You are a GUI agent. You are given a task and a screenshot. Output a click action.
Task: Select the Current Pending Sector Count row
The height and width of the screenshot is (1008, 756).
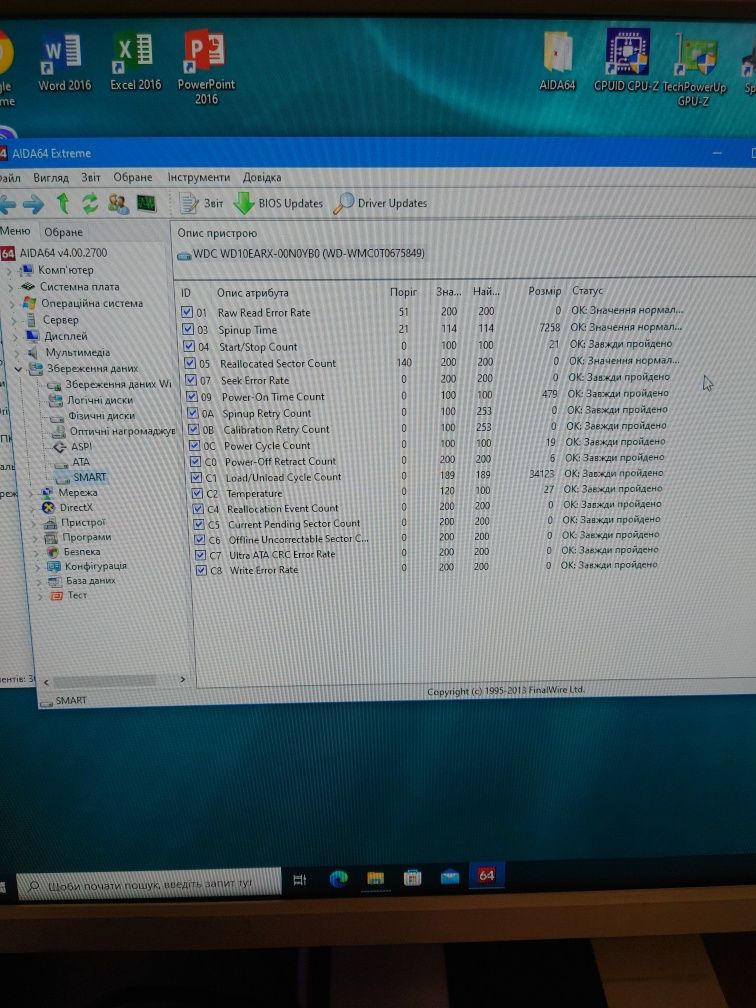426,523
